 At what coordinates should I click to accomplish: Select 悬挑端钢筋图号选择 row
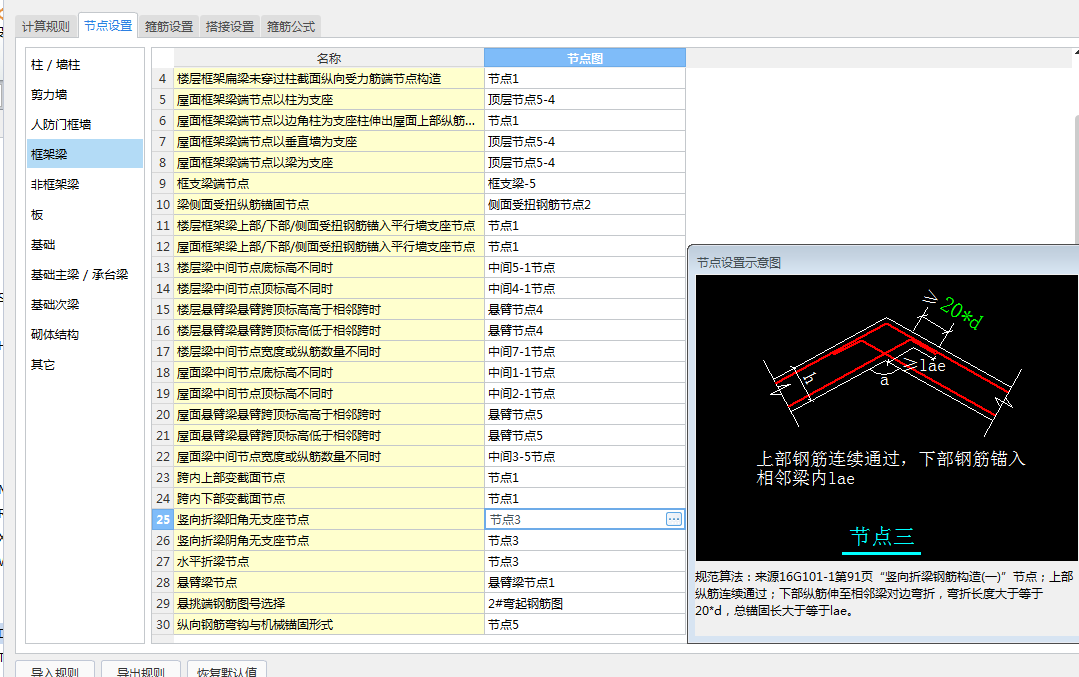[x=329, y=603]
